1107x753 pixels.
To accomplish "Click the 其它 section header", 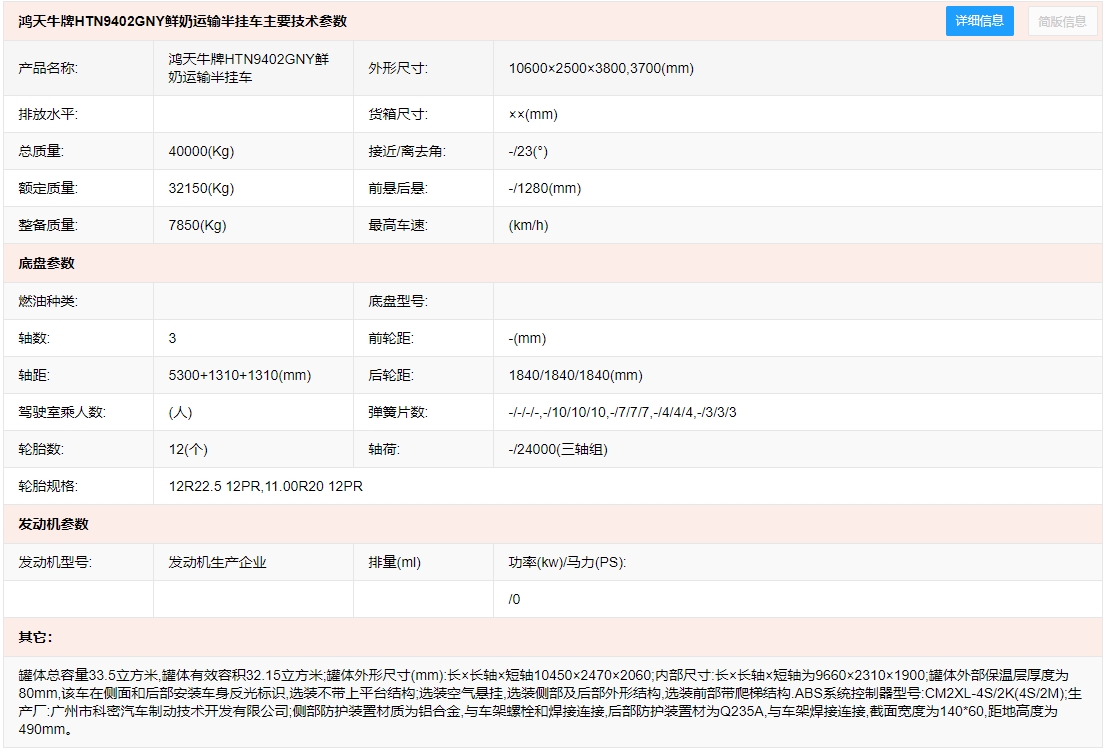I will (x=35, y=637).
